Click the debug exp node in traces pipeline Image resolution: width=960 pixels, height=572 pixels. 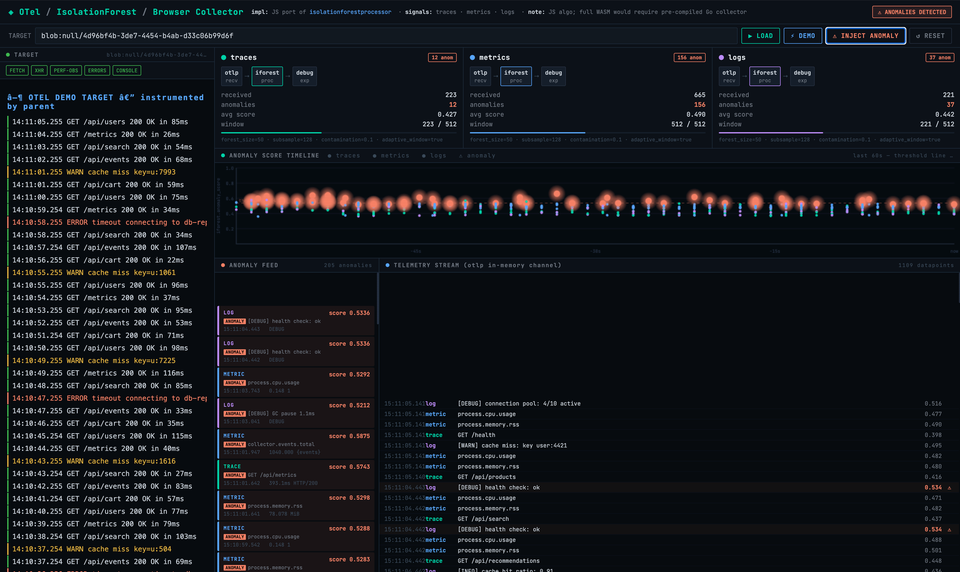pyautogui.click(x=304, y=76)
